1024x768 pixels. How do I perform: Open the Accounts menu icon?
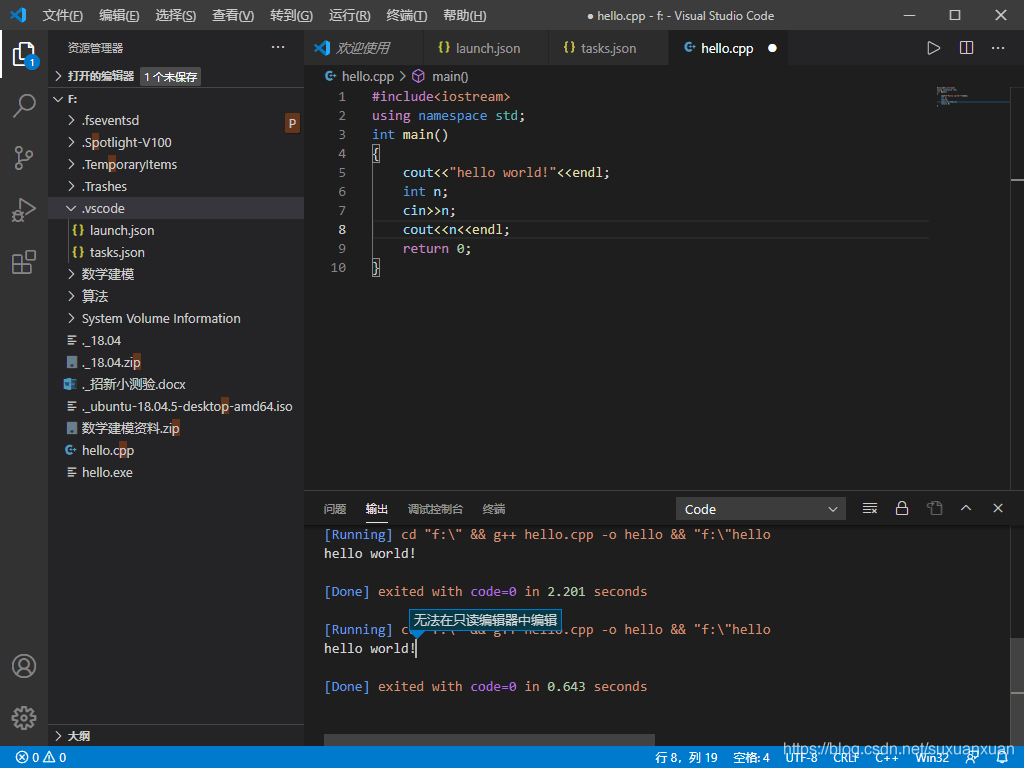pyautogui.click(x=24, y=666)
